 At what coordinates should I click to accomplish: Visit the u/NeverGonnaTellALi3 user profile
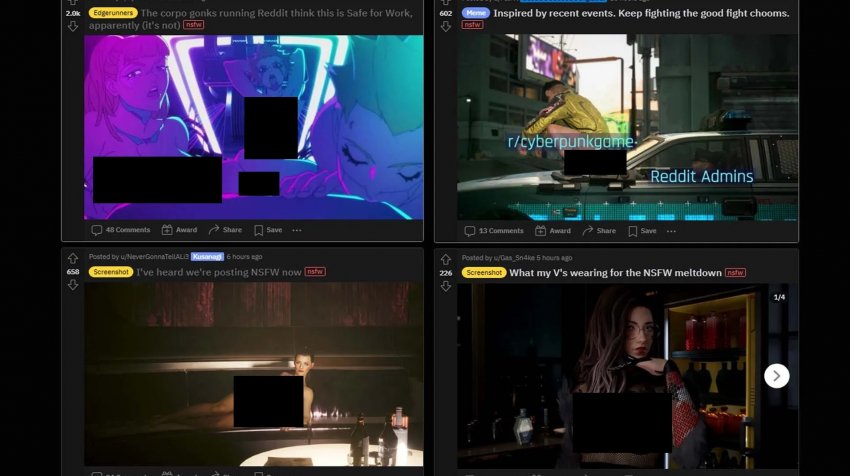click(x=152, y=256)
